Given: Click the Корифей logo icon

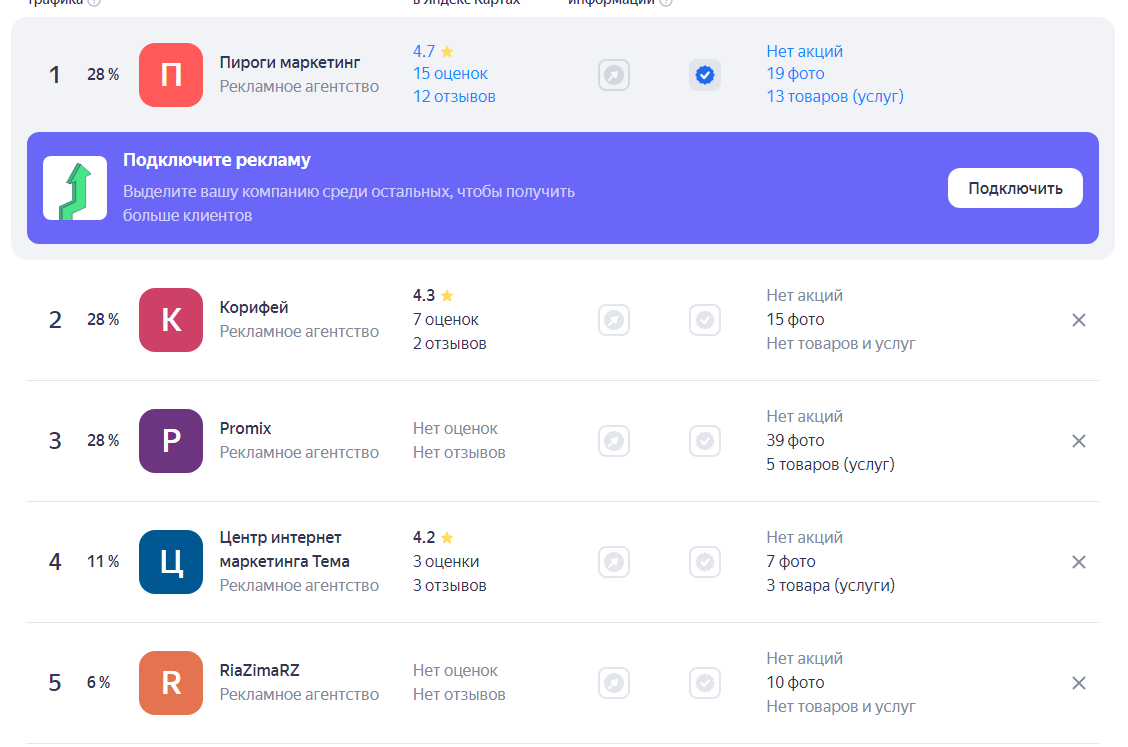Looking at the screenshot, I should click(x=170, y=320).
